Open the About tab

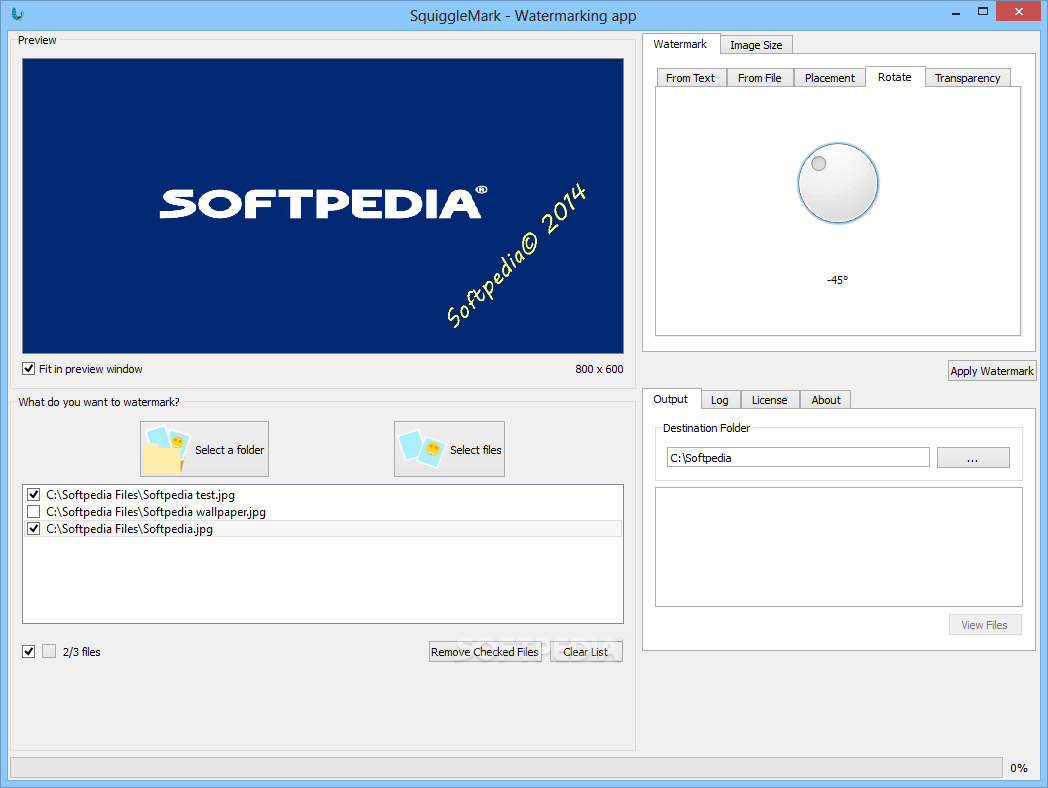click(x=826, y=400)
